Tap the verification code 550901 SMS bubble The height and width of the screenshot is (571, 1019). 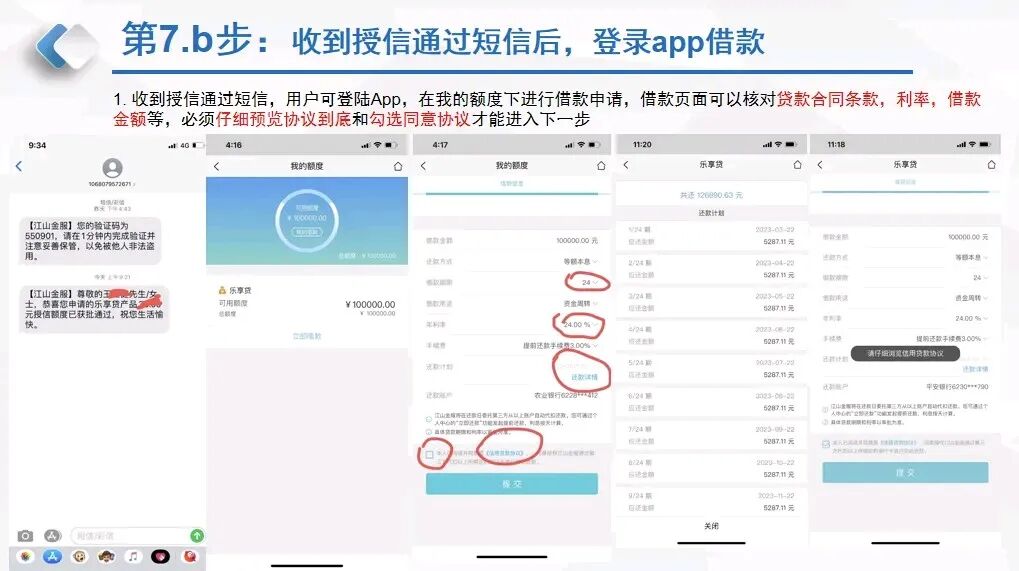(90, 240)
